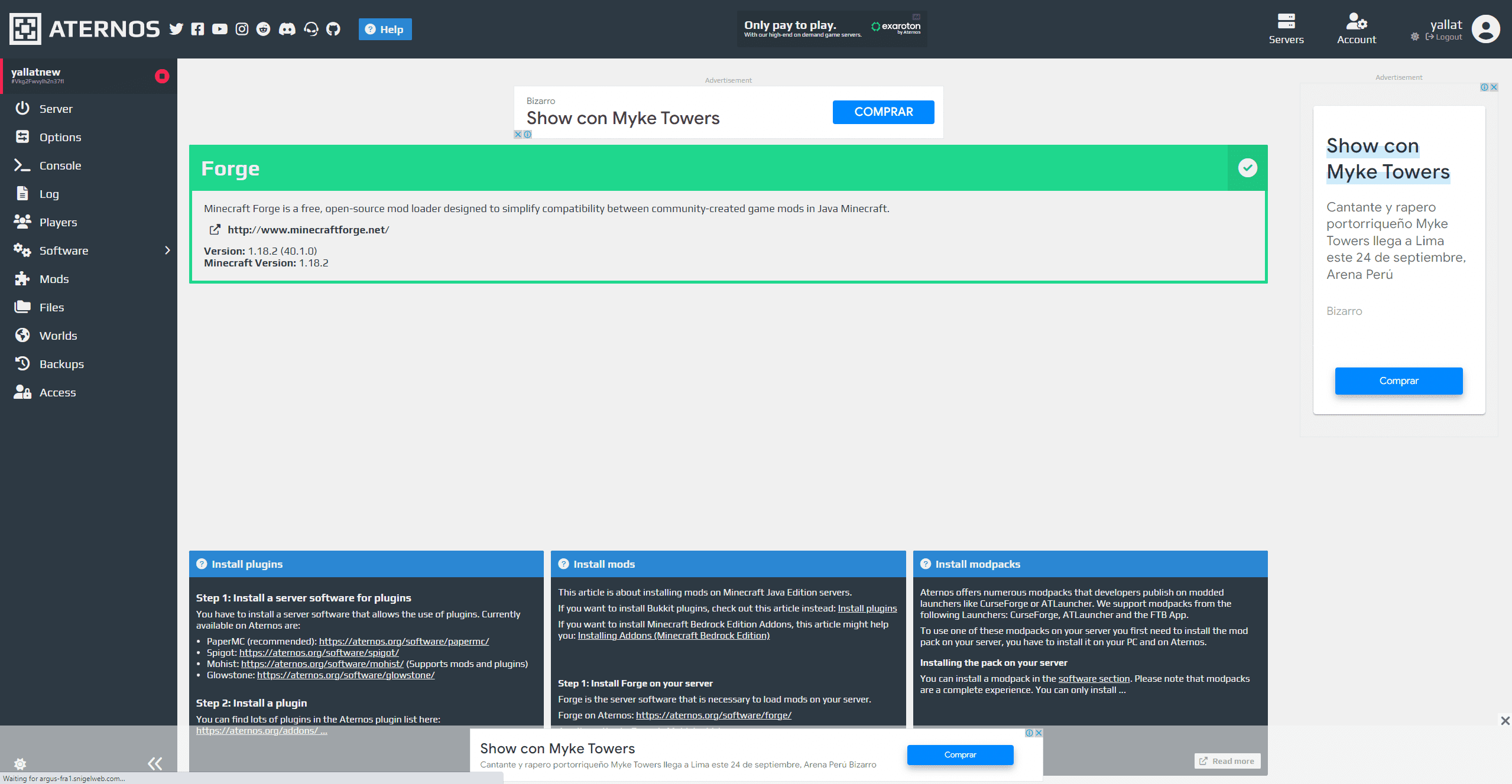The height and width of the screenshot is (784, 1512).
Task: Expand the Software submenu arrow
Action: (x=167, y=251)
